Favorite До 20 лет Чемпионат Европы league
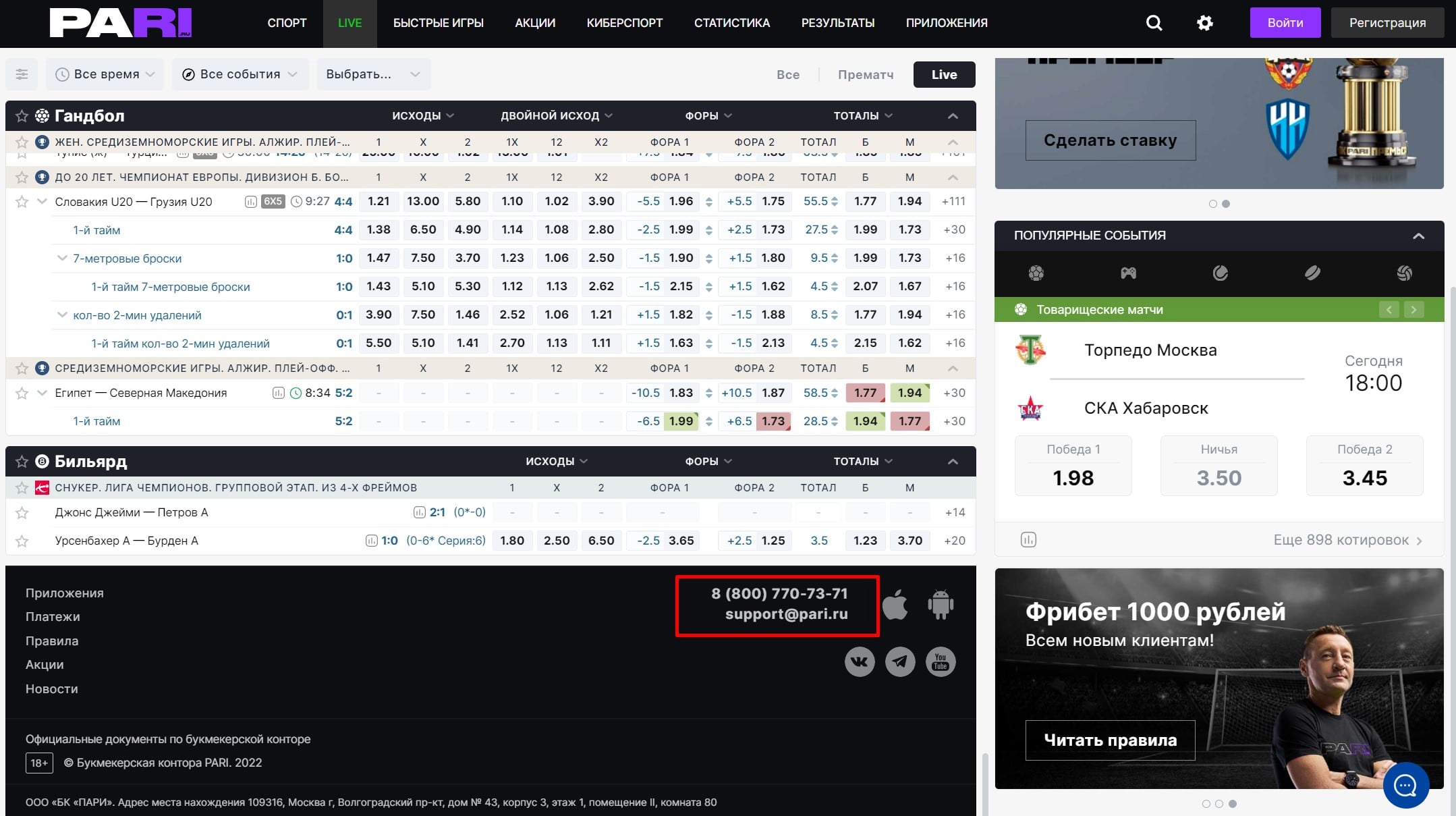Viewport: 1456px width, 816px height. (x=22, y=178)
